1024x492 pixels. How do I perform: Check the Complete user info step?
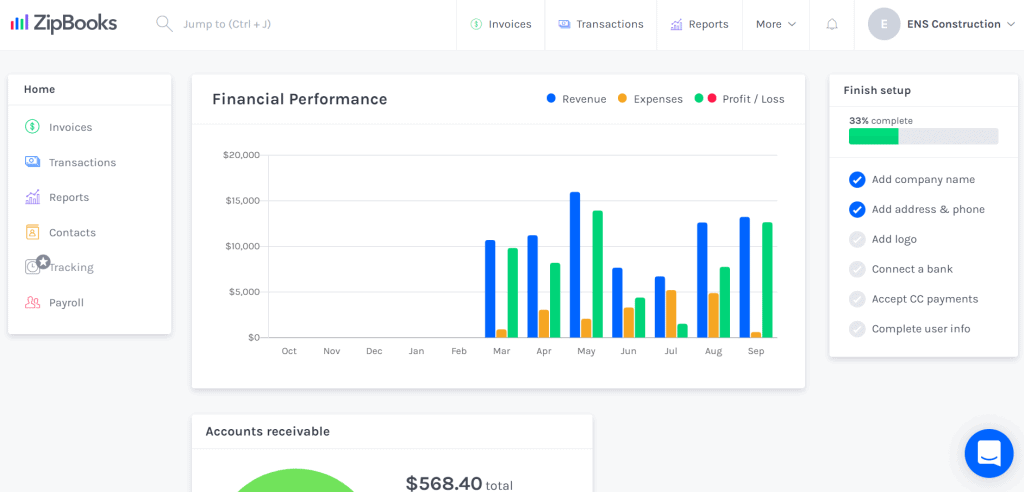click(x=857, y=329)
